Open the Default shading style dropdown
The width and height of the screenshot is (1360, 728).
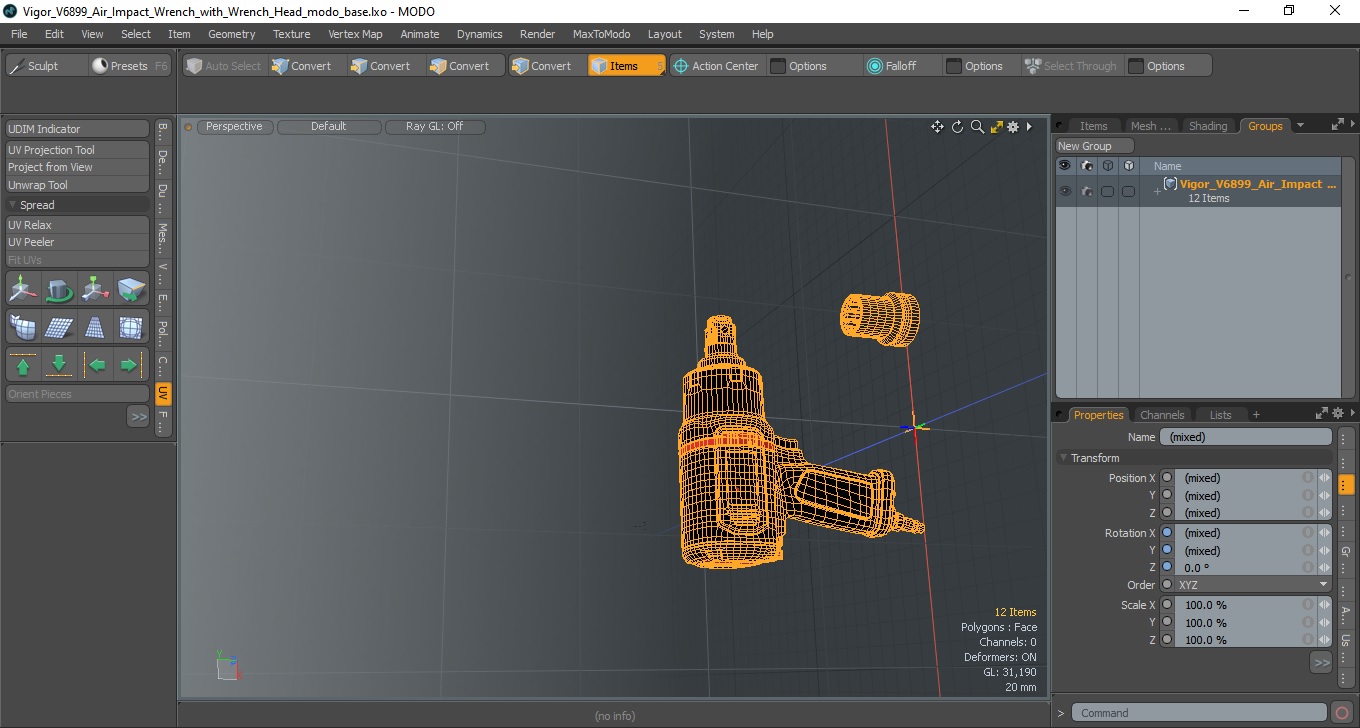329,127
